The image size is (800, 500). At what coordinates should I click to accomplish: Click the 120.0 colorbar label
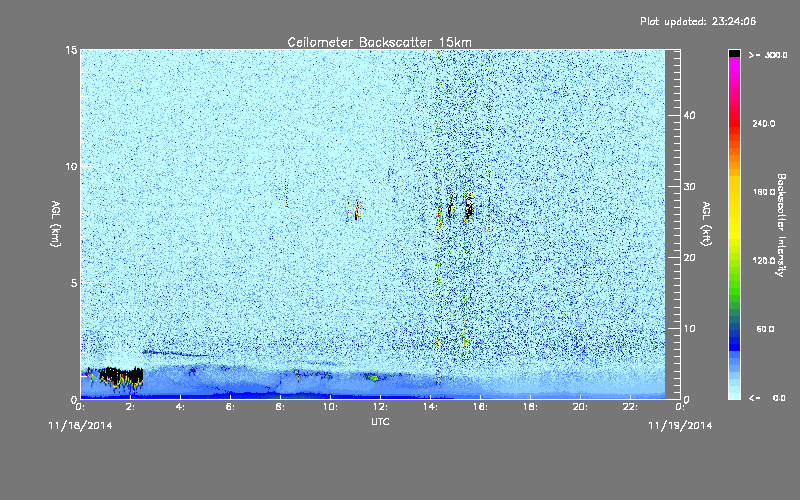(764, 260)
